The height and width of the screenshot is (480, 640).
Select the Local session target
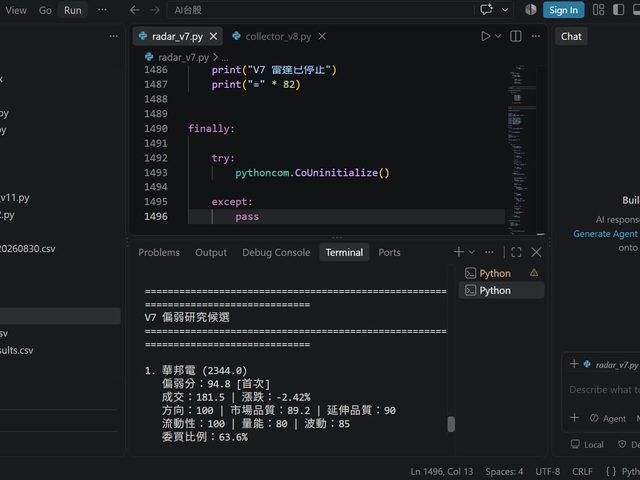587,444
